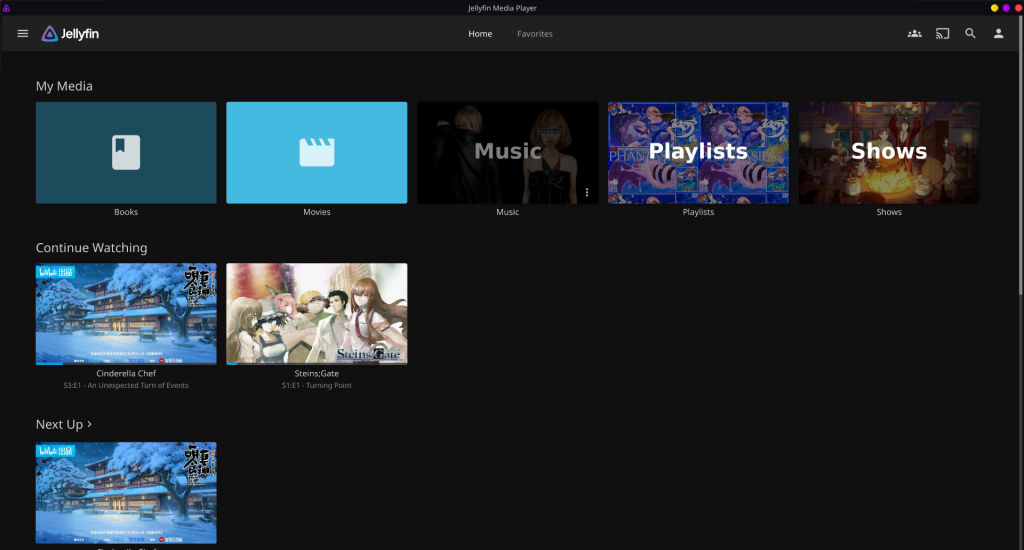Image resolution: width=1024 pixels, height=550 pixels.
Task: Open the Playlists library tile
Action: pyautogui.click(x=698, y=152)
